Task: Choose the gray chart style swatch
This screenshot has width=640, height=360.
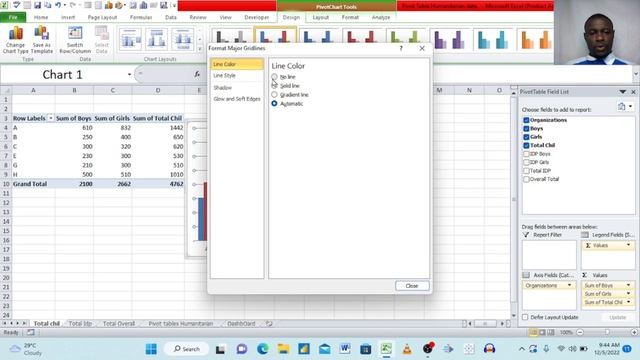Action: click(x=231, y=37)
